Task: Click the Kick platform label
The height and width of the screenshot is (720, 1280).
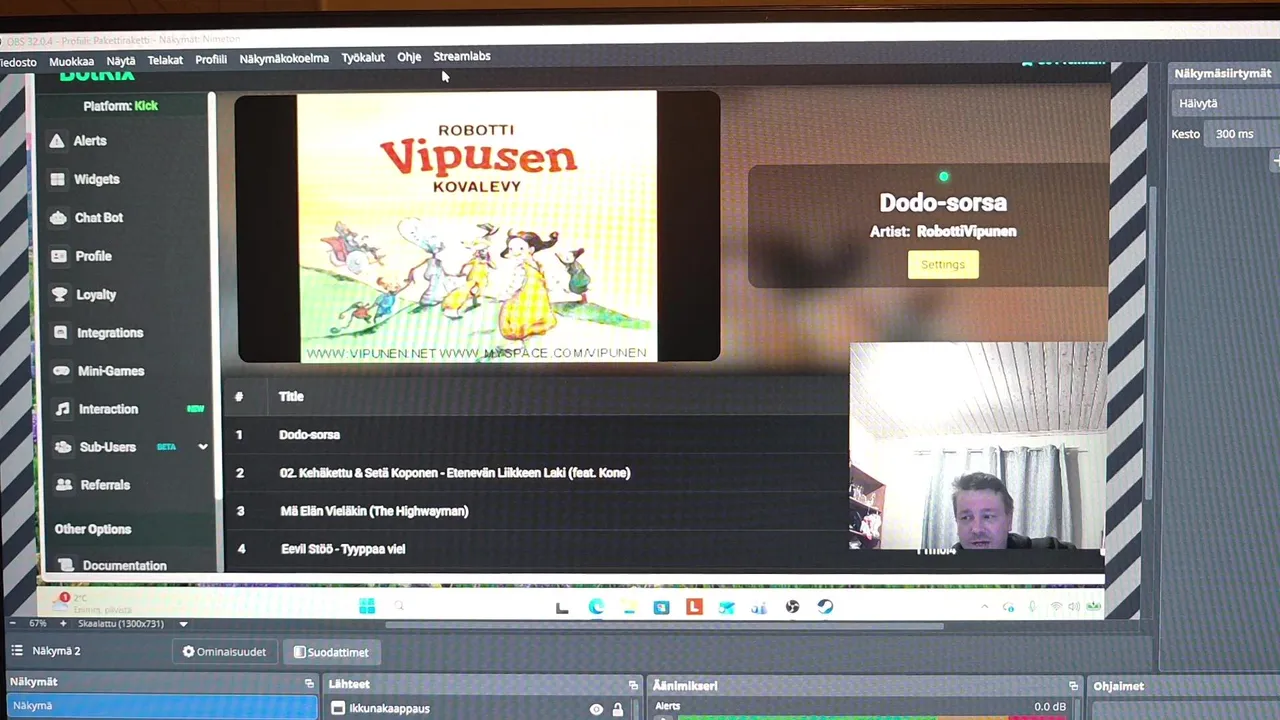Action: tap(146, 106)
